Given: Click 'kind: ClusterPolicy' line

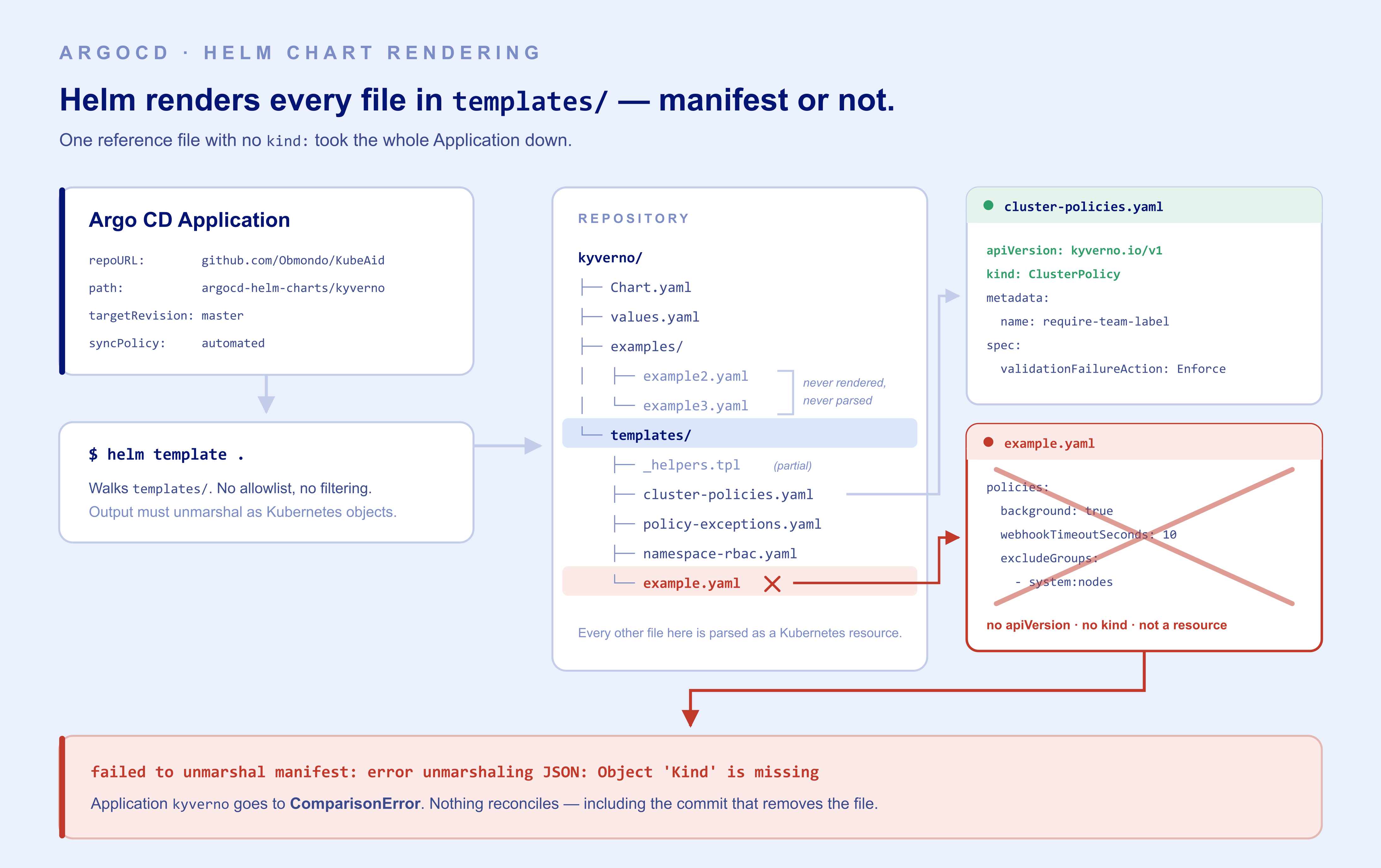Looking at the screenshot, I should pos(1052,274).
